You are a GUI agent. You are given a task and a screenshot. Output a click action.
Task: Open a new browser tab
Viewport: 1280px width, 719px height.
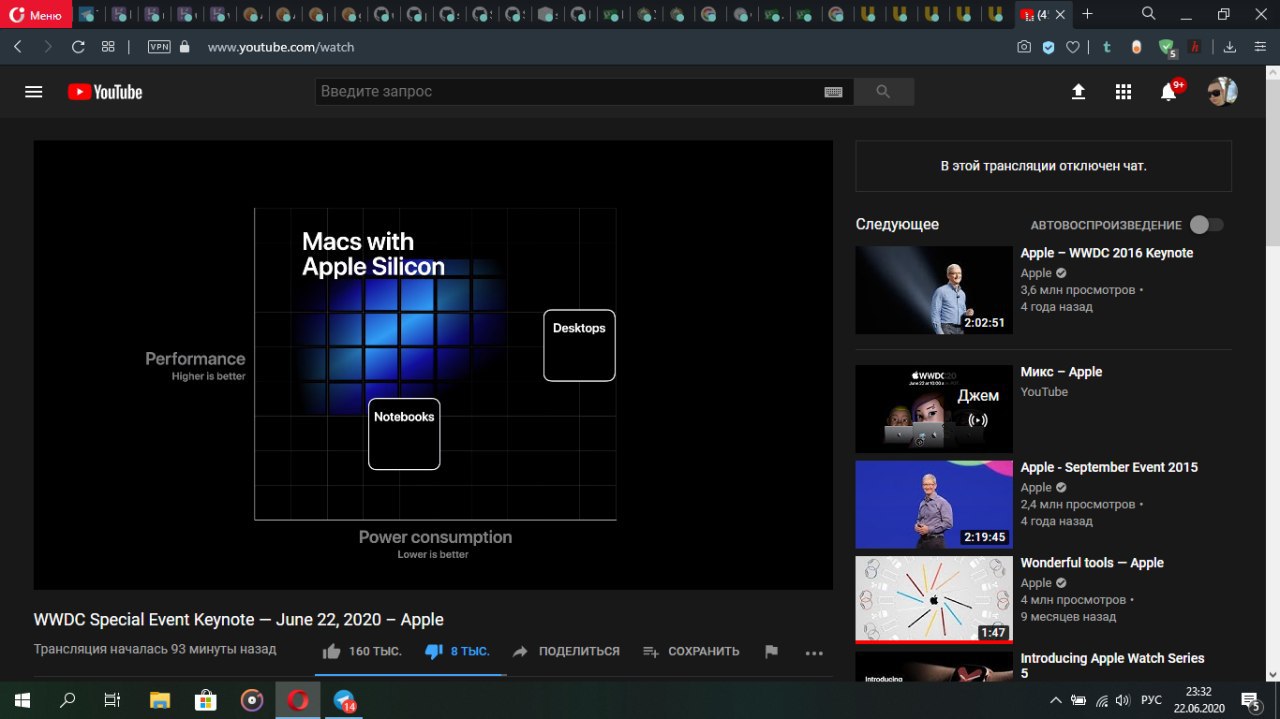(1088, 14)
